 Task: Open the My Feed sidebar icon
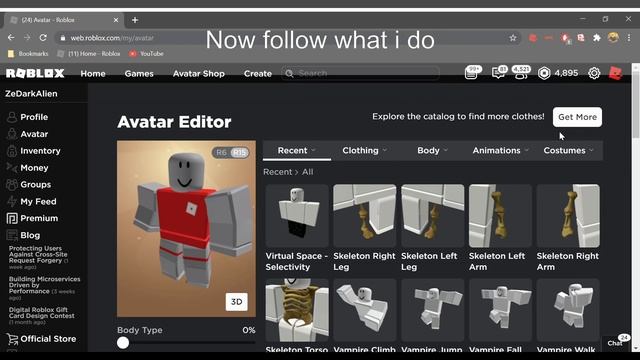coord(12,202)
